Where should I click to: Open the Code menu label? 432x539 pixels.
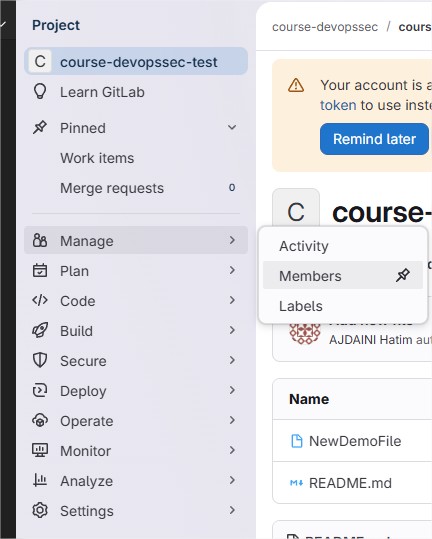point(78,301)
